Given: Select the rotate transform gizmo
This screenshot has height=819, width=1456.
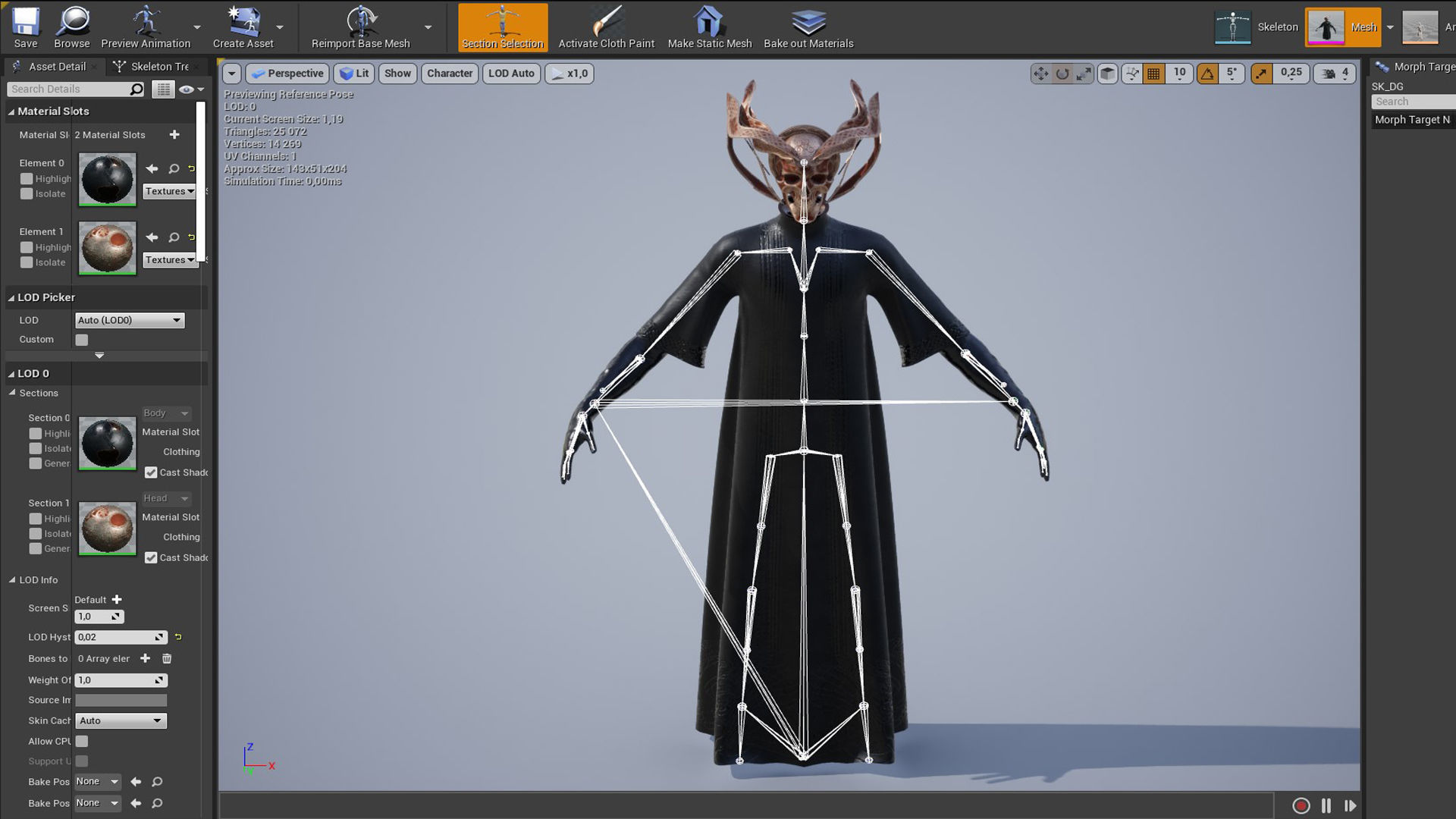Looking at the screenshot, I should [x=1062, y=74].
